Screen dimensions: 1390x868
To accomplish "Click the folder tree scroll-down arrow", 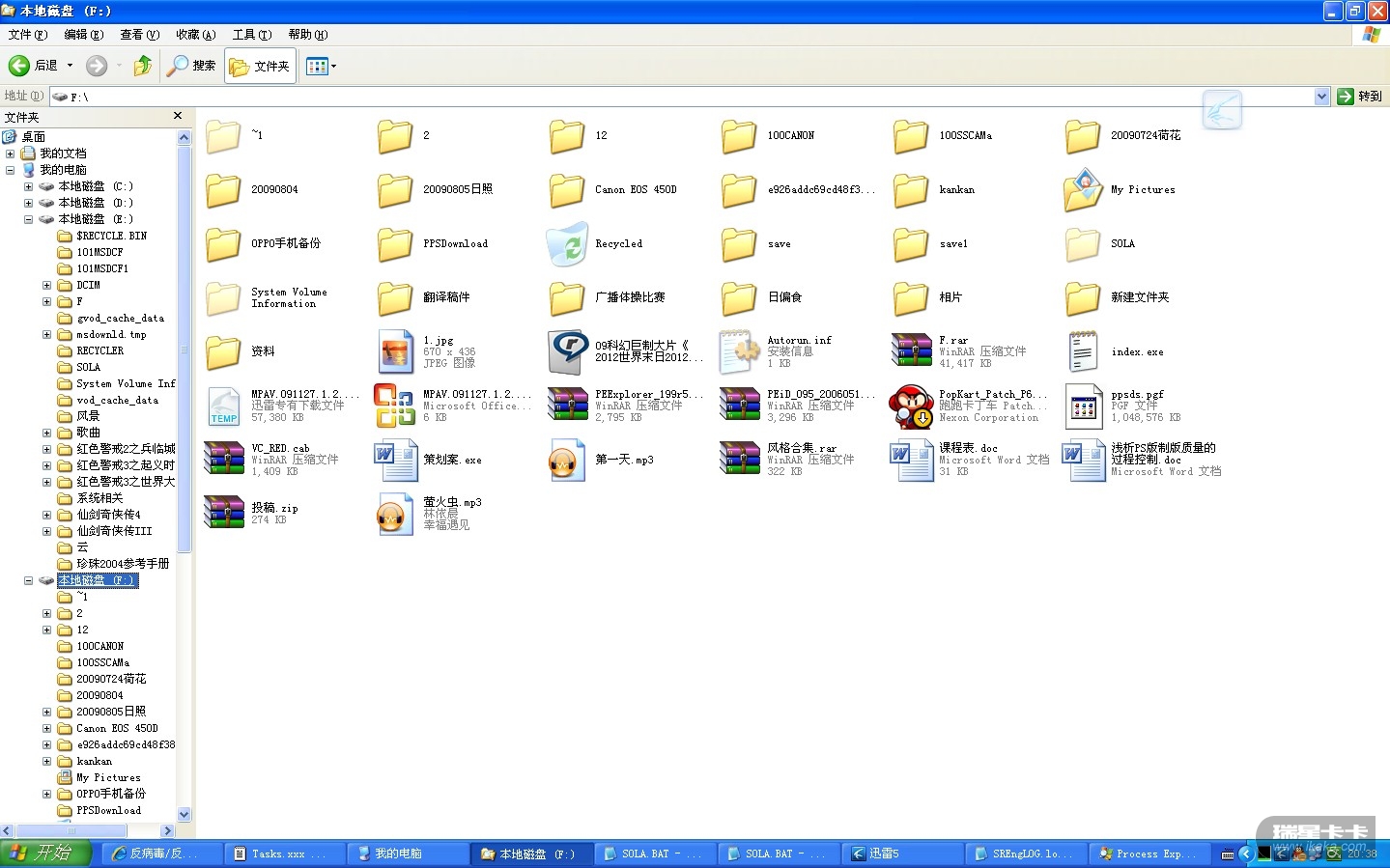I will [x=184, y=814].
